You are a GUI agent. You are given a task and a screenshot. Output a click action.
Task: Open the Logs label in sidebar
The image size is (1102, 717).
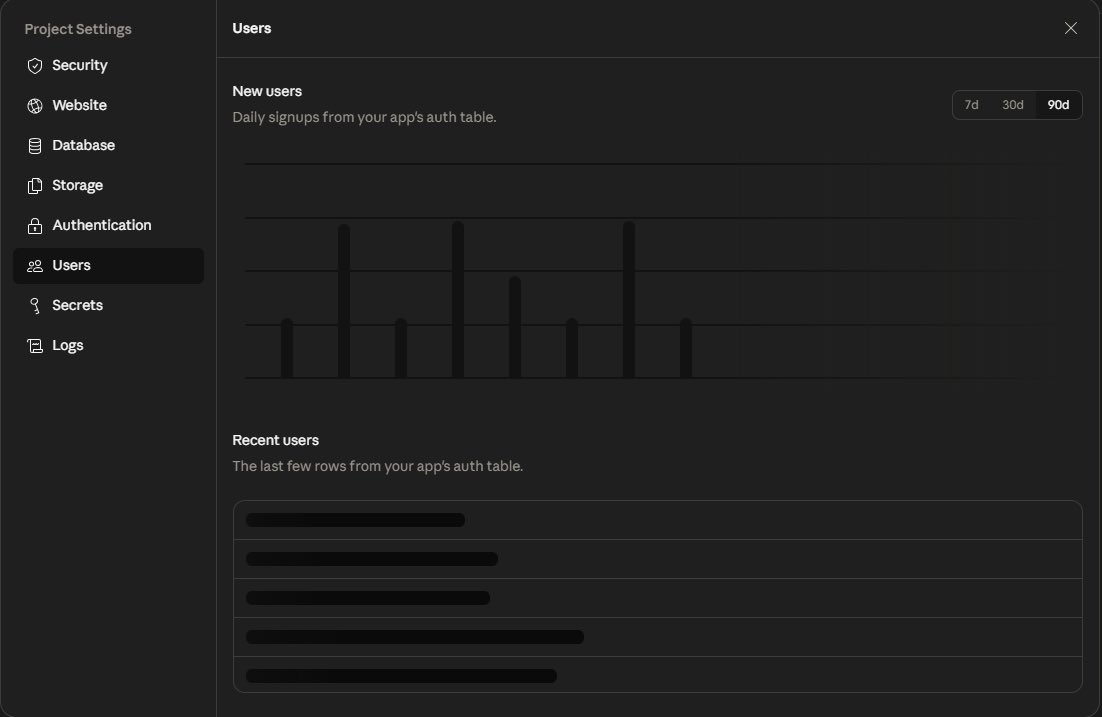tap(68, 346)
